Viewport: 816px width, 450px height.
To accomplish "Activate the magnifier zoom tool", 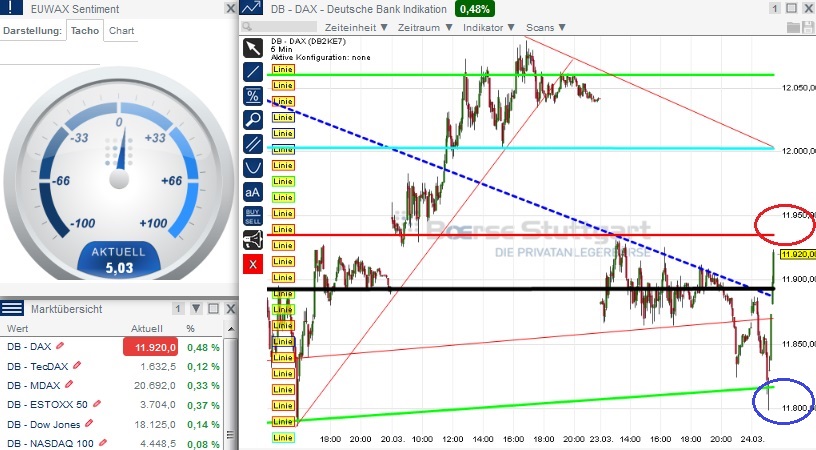I will coord(253,120).
